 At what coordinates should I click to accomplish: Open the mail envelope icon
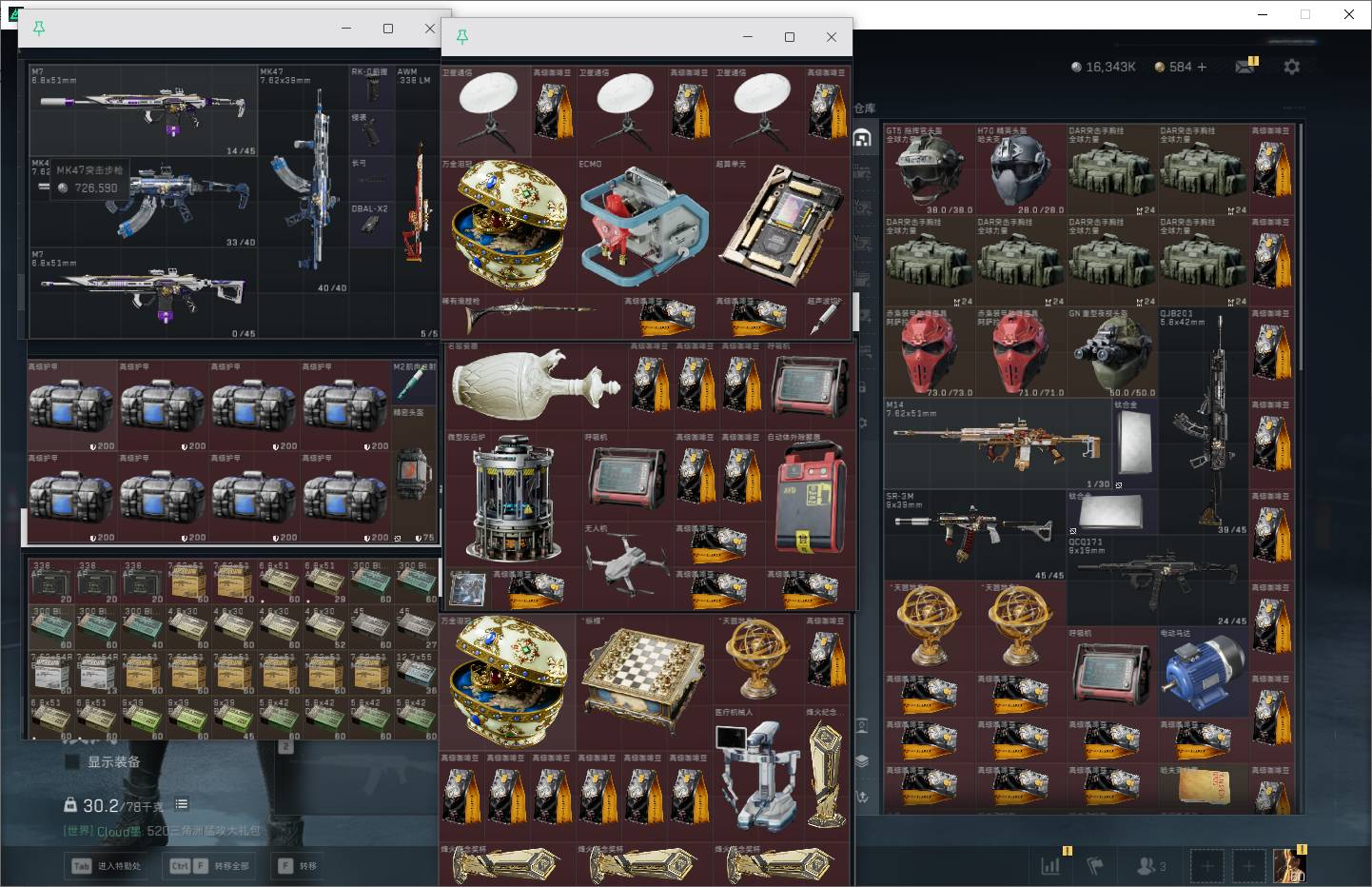[1245, 67]
